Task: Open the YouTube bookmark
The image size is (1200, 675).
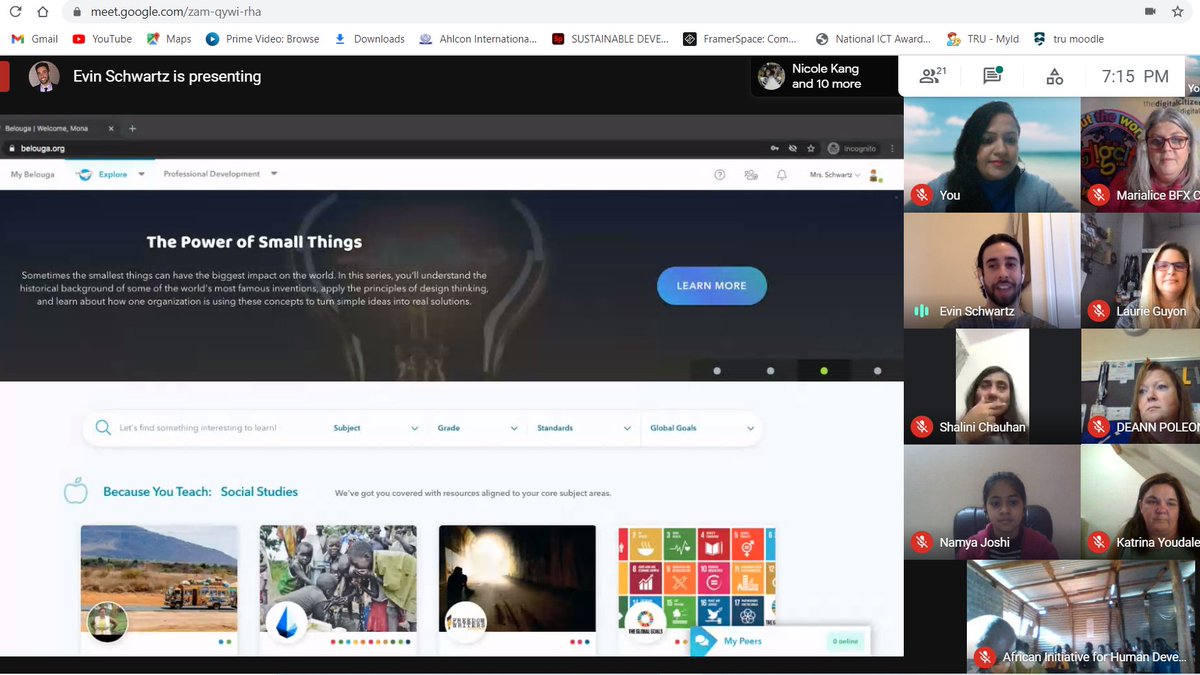Action: pyautogui.click(x=102, y=39)
